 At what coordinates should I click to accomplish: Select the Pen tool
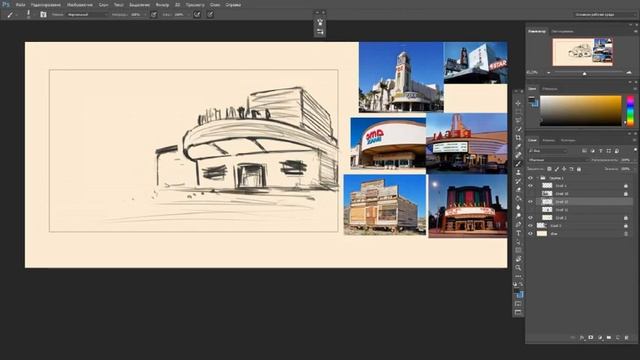[518, 224]
